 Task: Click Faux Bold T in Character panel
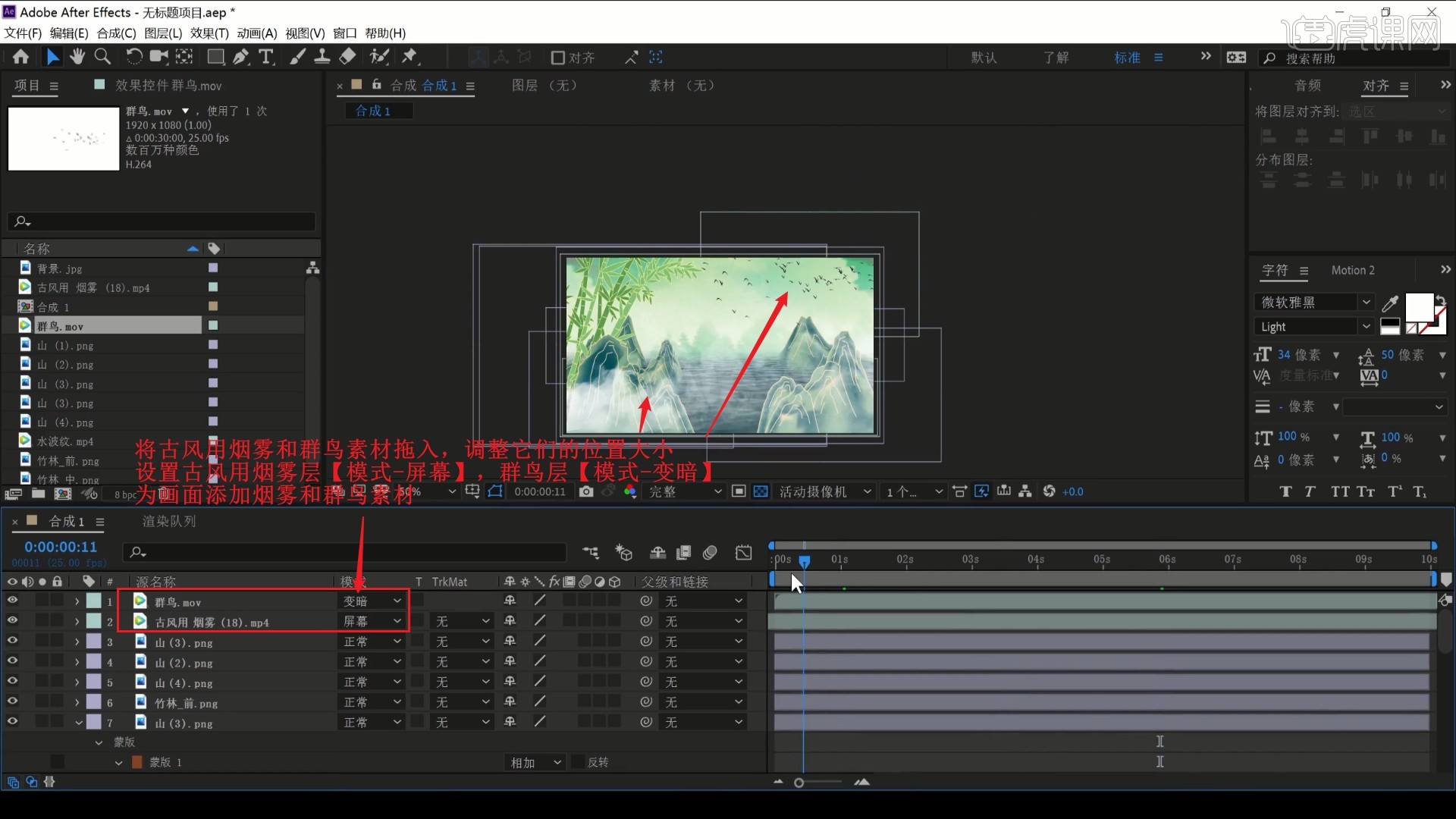(x=1285, y=491)
